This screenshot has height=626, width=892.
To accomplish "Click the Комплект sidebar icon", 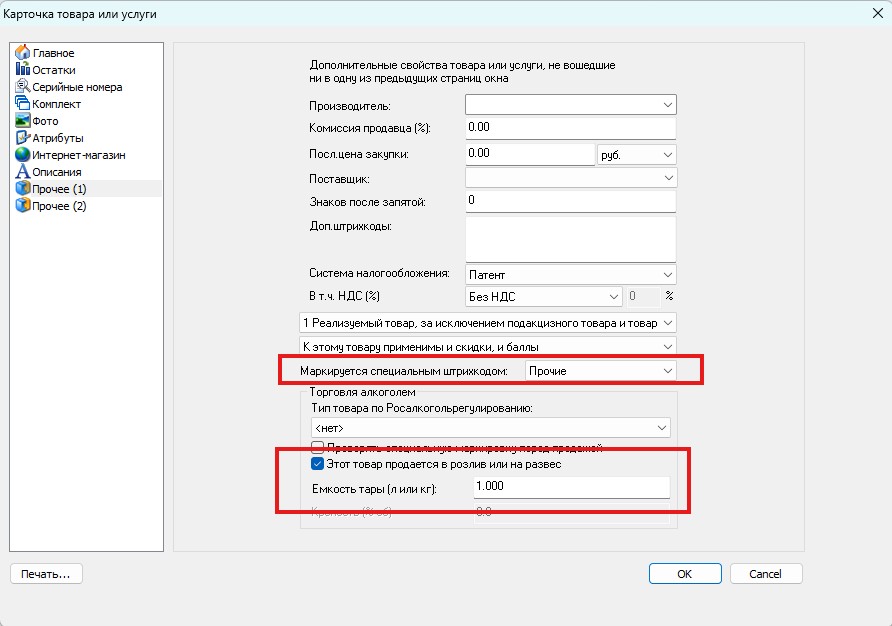I will pyautogui.click(x=22, y=104).
